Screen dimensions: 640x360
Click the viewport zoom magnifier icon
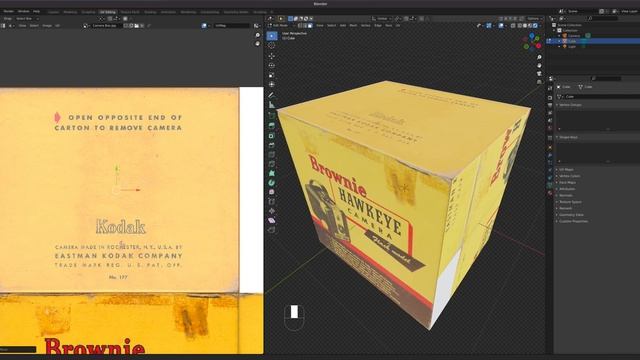[x=539, y=58]
